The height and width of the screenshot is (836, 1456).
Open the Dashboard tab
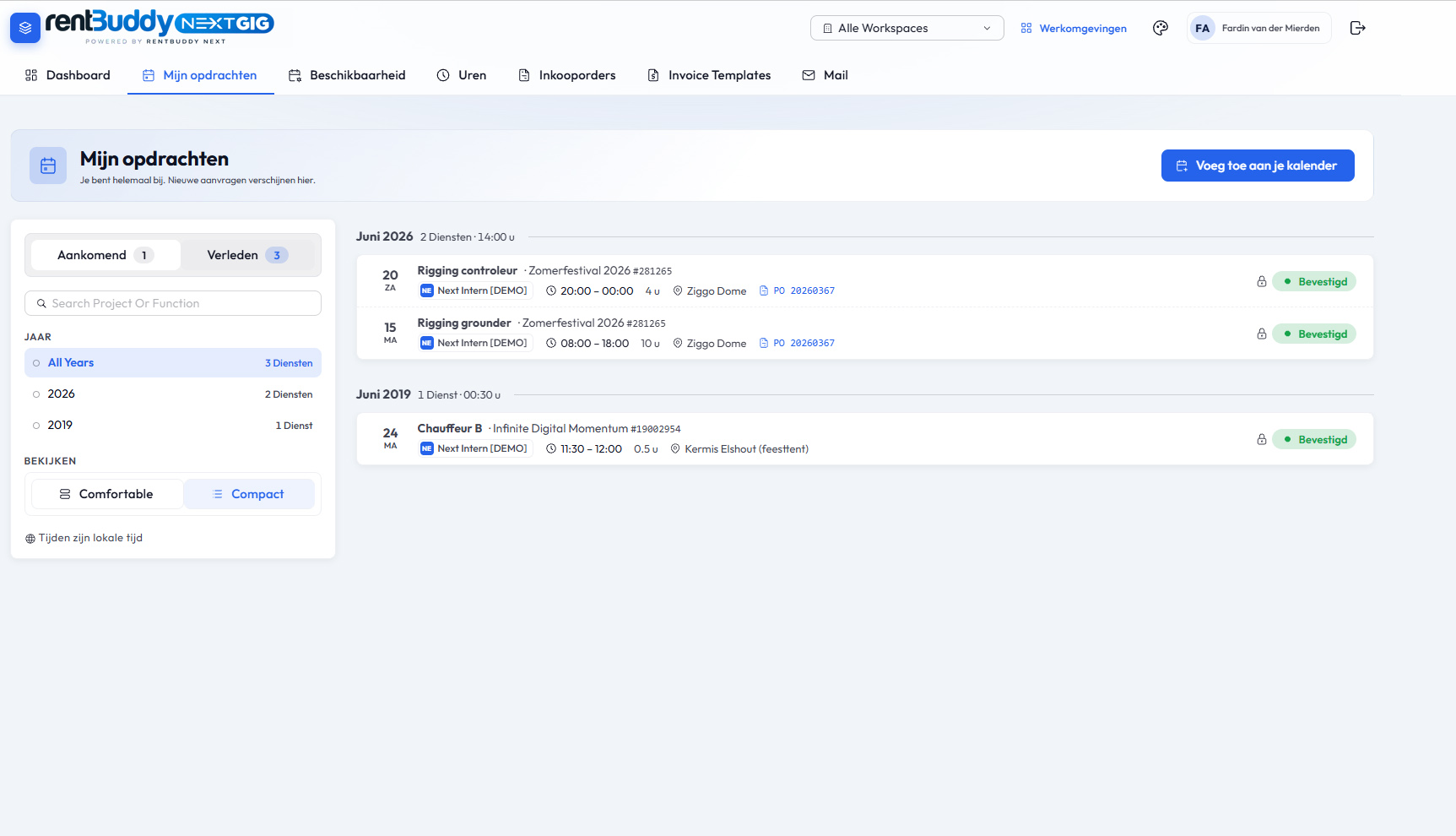[68, 75]
